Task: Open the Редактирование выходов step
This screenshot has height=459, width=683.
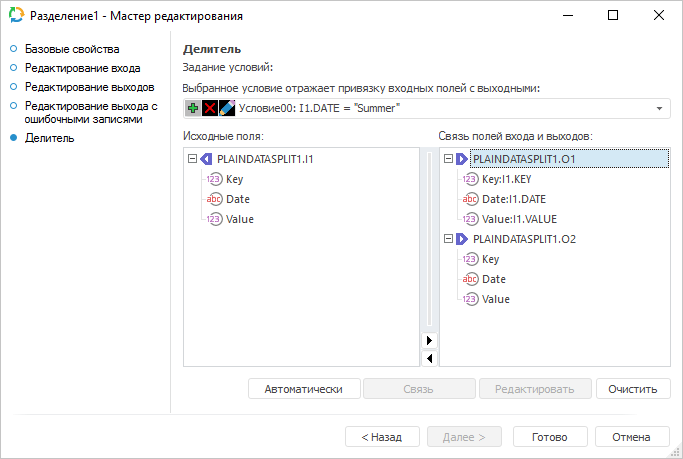Action: point(89,87)
